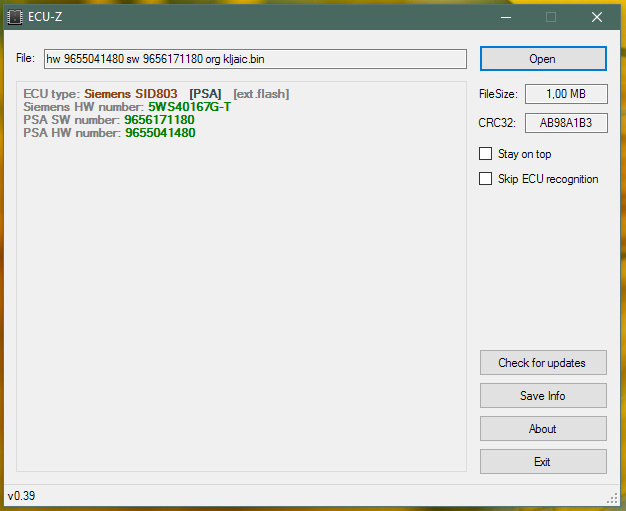Click the ECU-Z chip icon in title bar

click(x=15, y=17)
